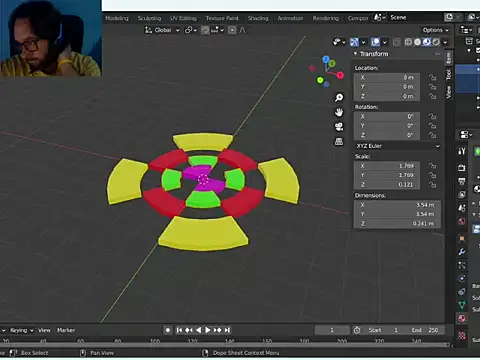This screenshot has width=480, height=360.
Task: Toggle proportional editing button
Action: pos(232,30)
